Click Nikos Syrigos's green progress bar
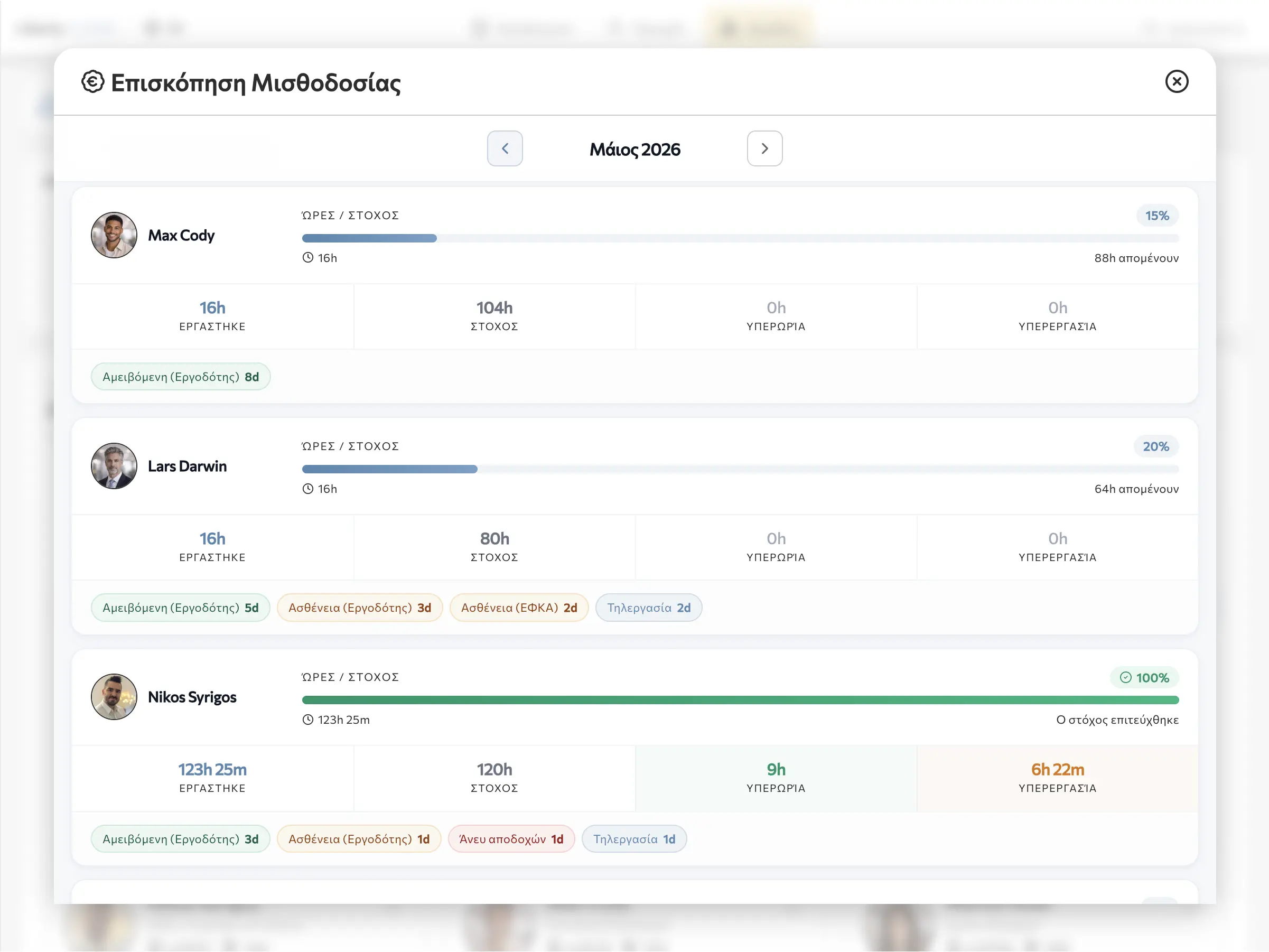Screen dimensions: 1269x952 [740, 700]
